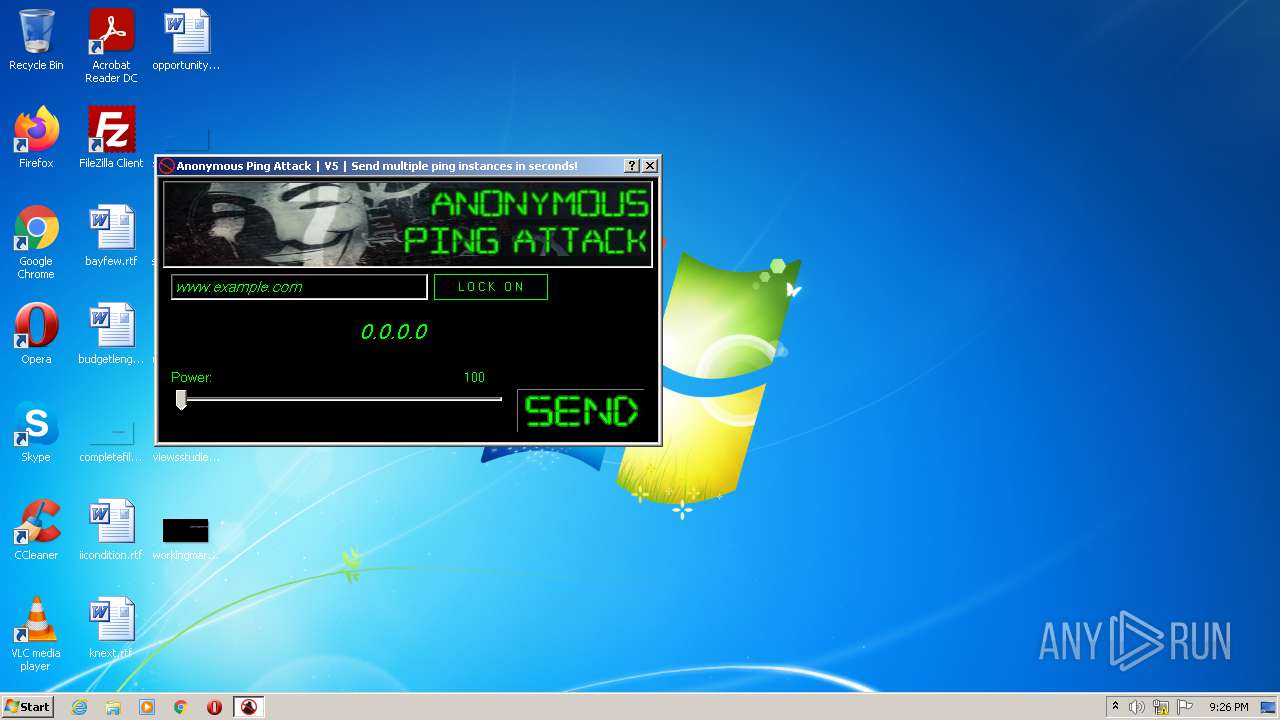The height and width of the screenshot is (720, 1280).
Task: Click the network tray icon
Action: pos(1161,707)
